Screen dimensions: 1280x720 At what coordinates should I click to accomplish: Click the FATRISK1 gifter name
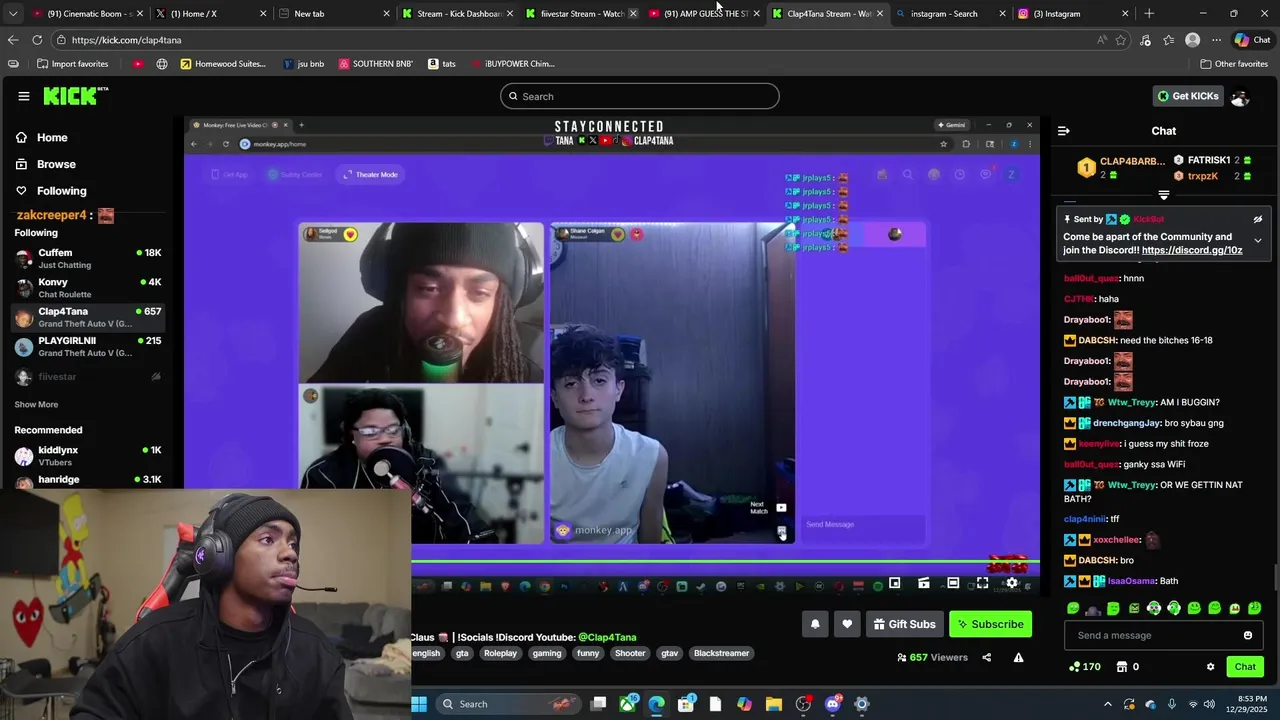[1209, 160]
